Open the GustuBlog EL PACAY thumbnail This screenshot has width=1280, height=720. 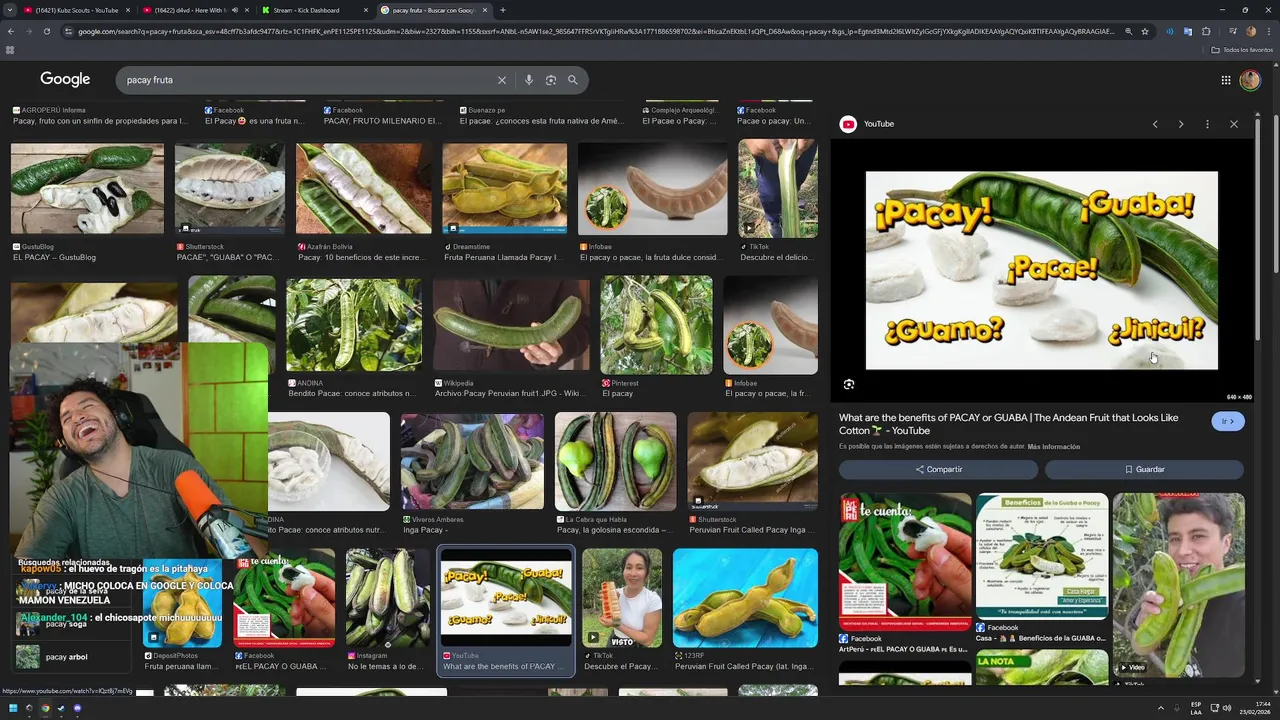click(87, 189)
